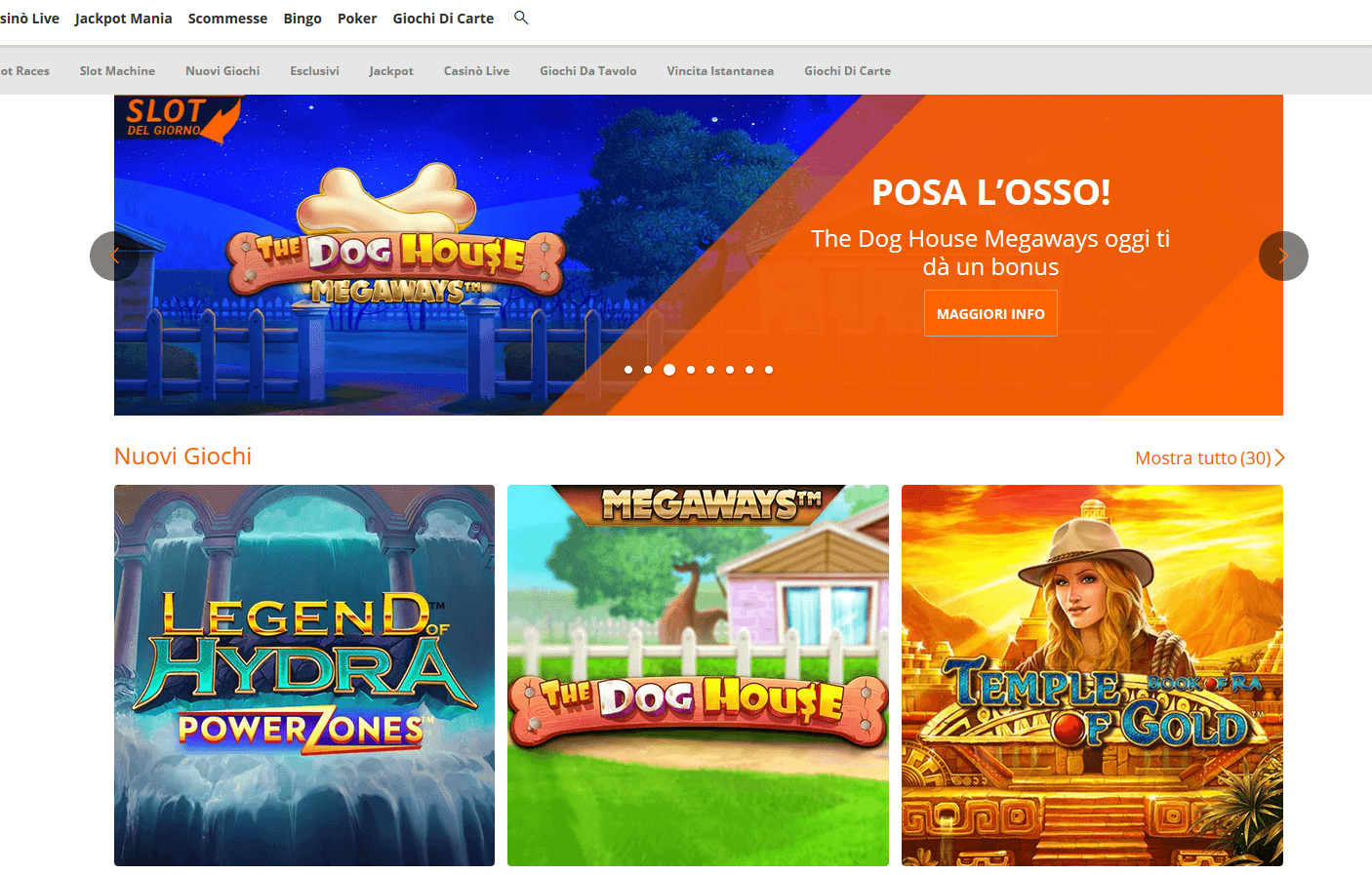Image resolution: width=1372 pixels, height=875 pixels.
Task: Click the search magnifier icon
Action: (521, 18)
